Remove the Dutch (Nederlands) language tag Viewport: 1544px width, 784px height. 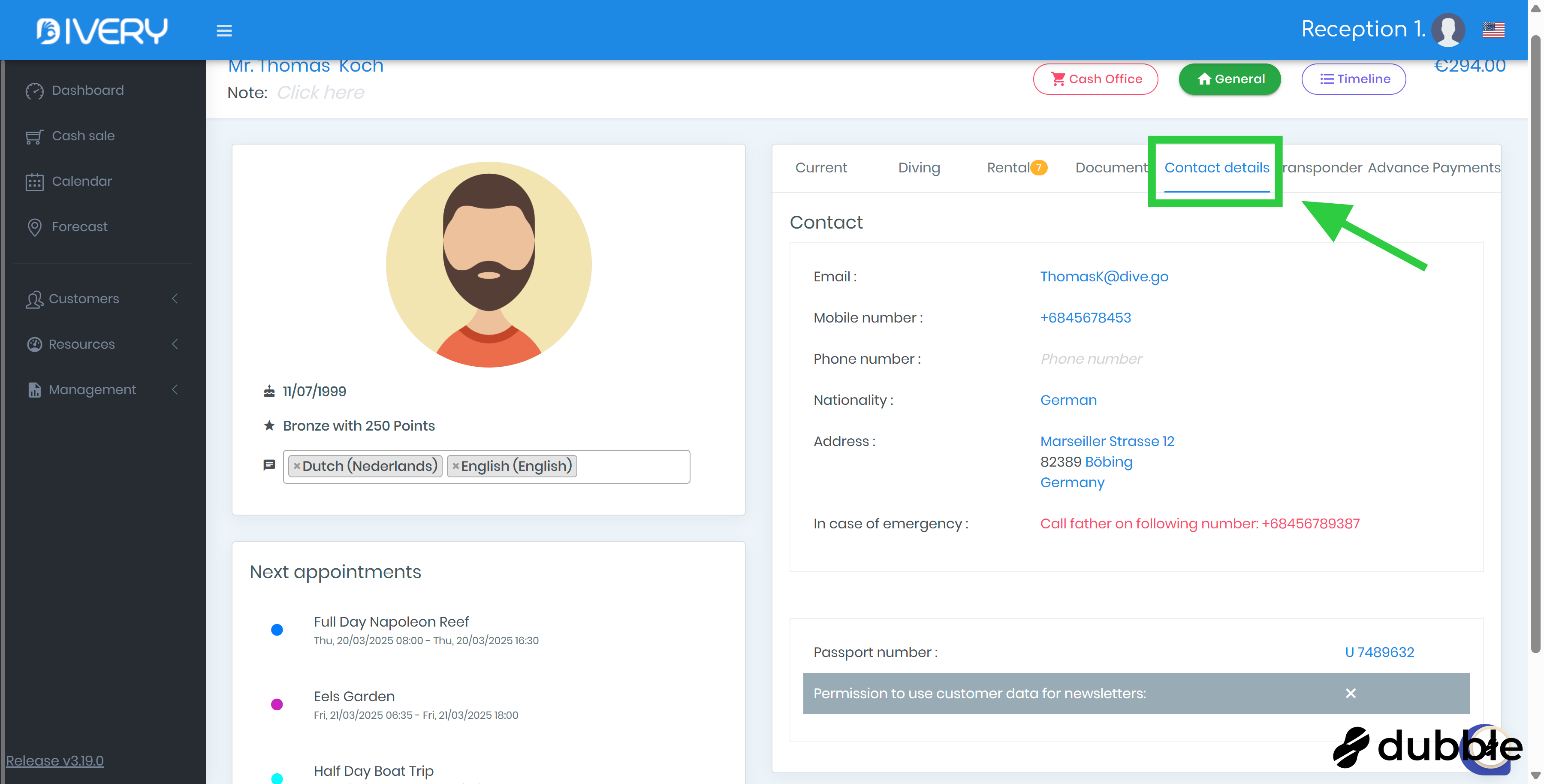click(x=297, y=466)
